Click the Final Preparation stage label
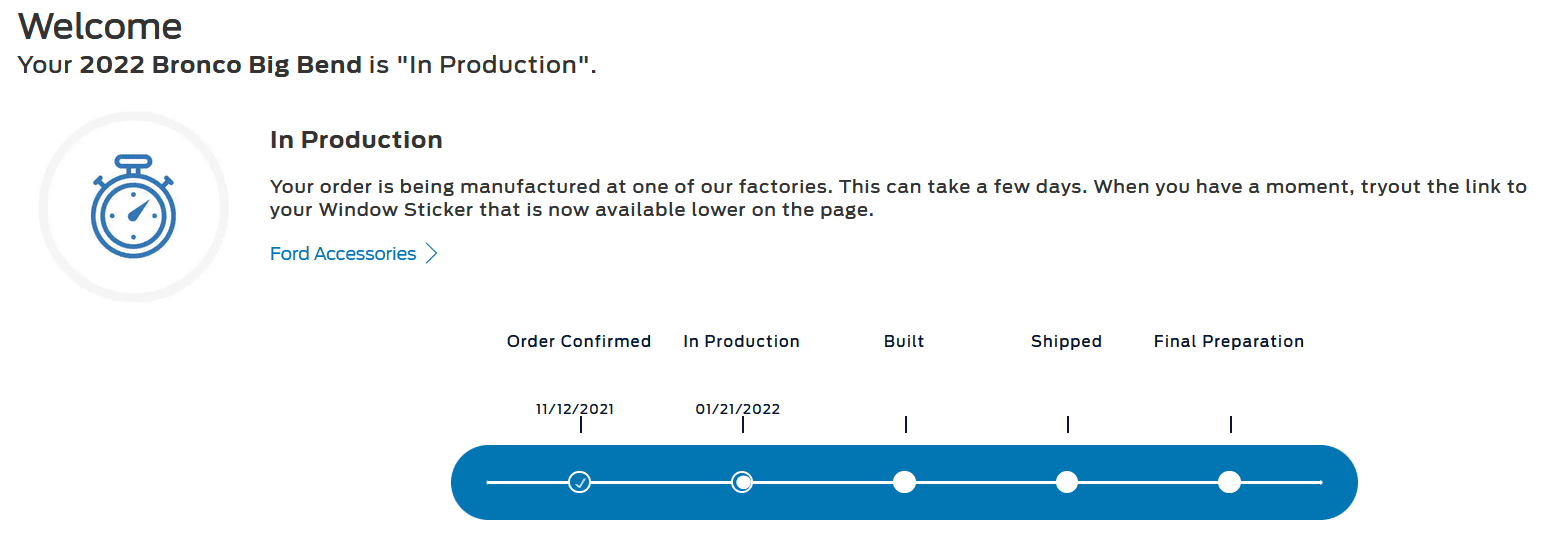 coord(1229,342)
